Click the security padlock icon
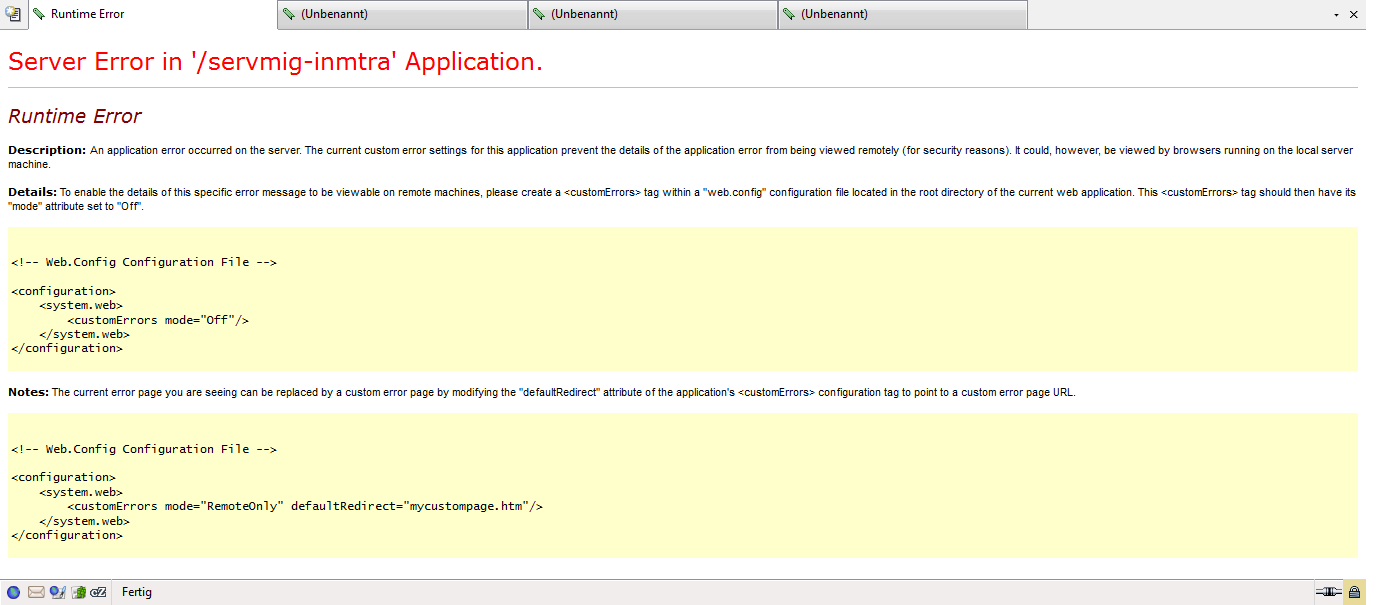The image size is (1388, 605). click(x=1354, y=592)
